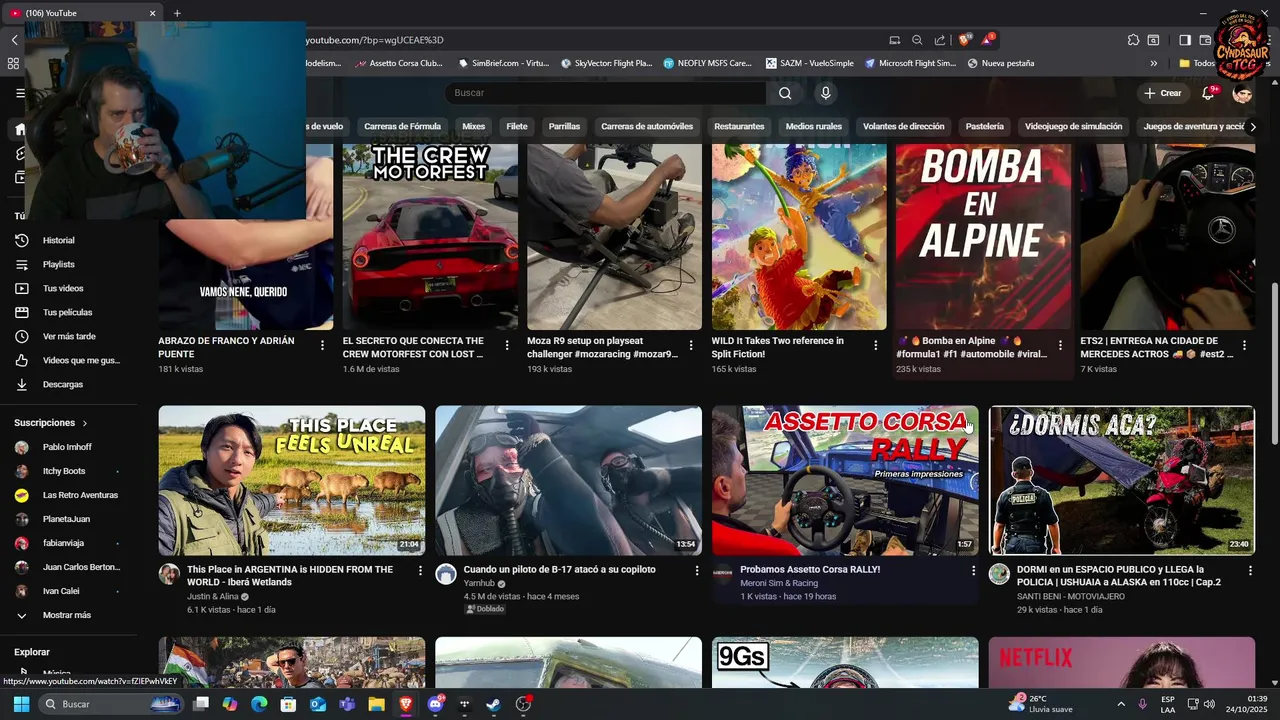1280x720 pixels.
Task: Show next category chips with right arrow
Action: pos(1253,127)
